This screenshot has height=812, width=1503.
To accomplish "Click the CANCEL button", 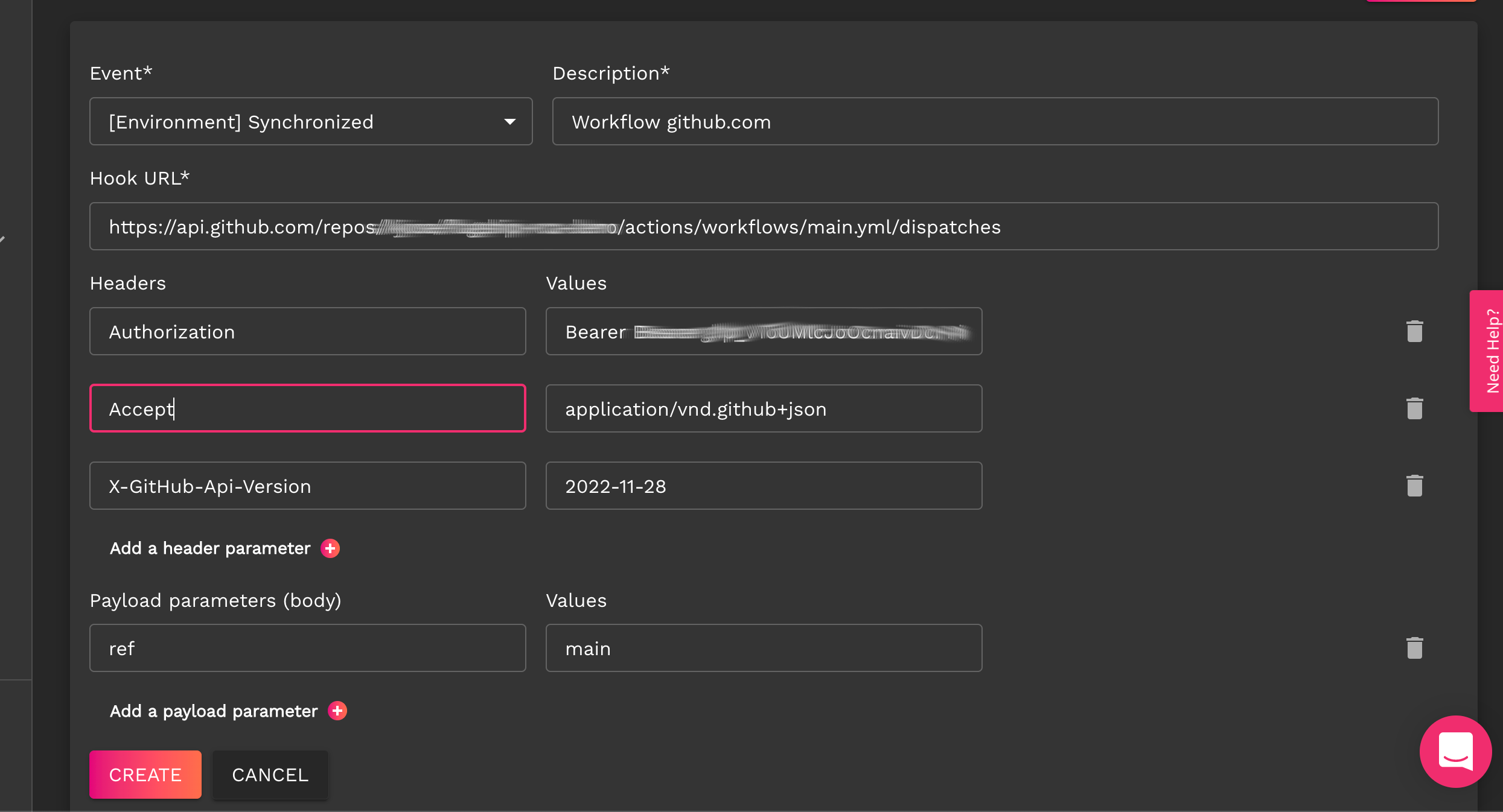I will [270, 775].
